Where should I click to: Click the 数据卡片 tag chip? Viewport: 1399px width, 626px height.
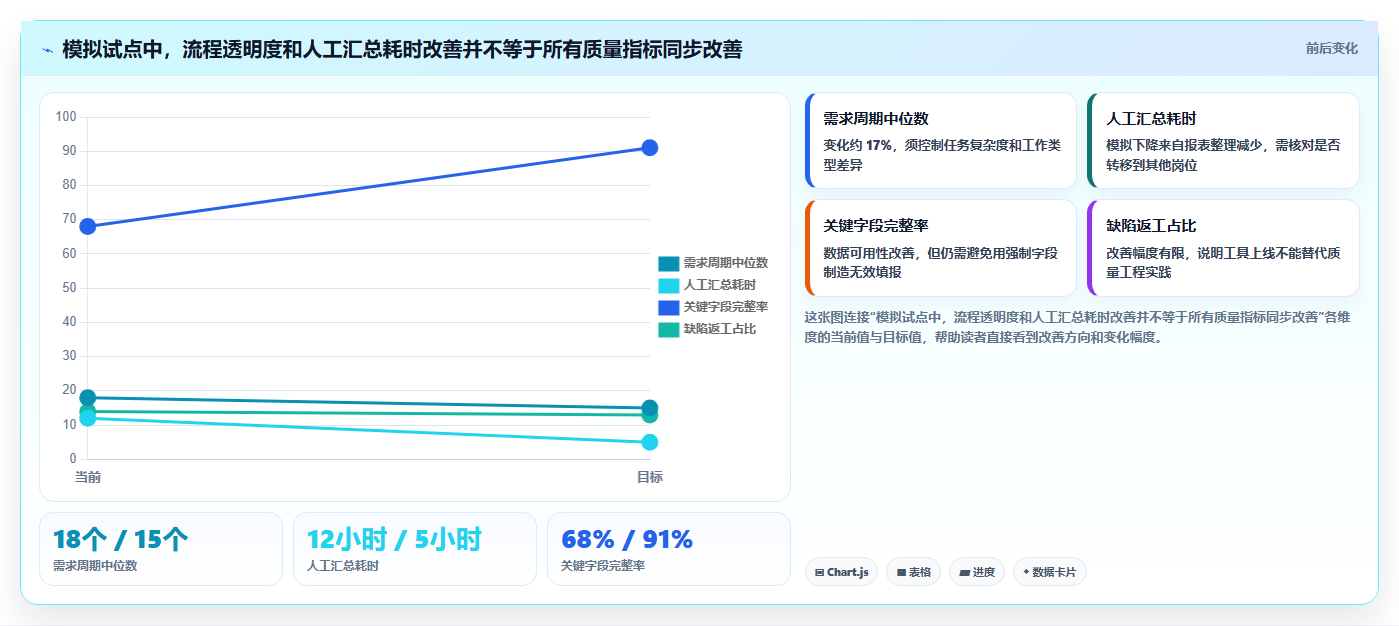[x=1050, y=572]
